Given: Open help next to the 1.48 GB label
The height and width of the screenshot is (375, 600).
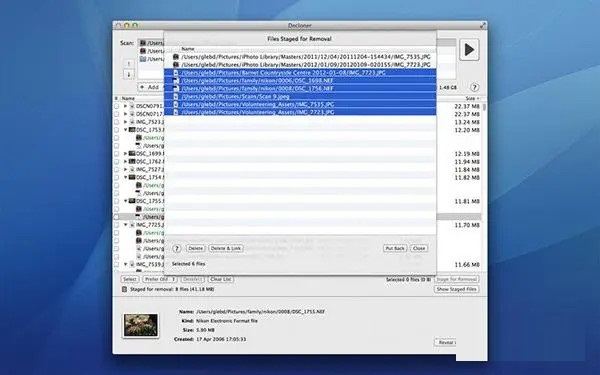Looking at the screenshot, I should point(474,87).
